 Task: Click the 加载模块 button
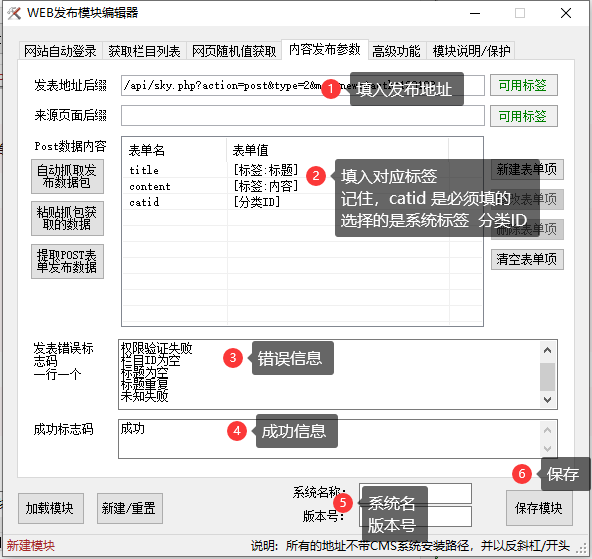[51, 508]
